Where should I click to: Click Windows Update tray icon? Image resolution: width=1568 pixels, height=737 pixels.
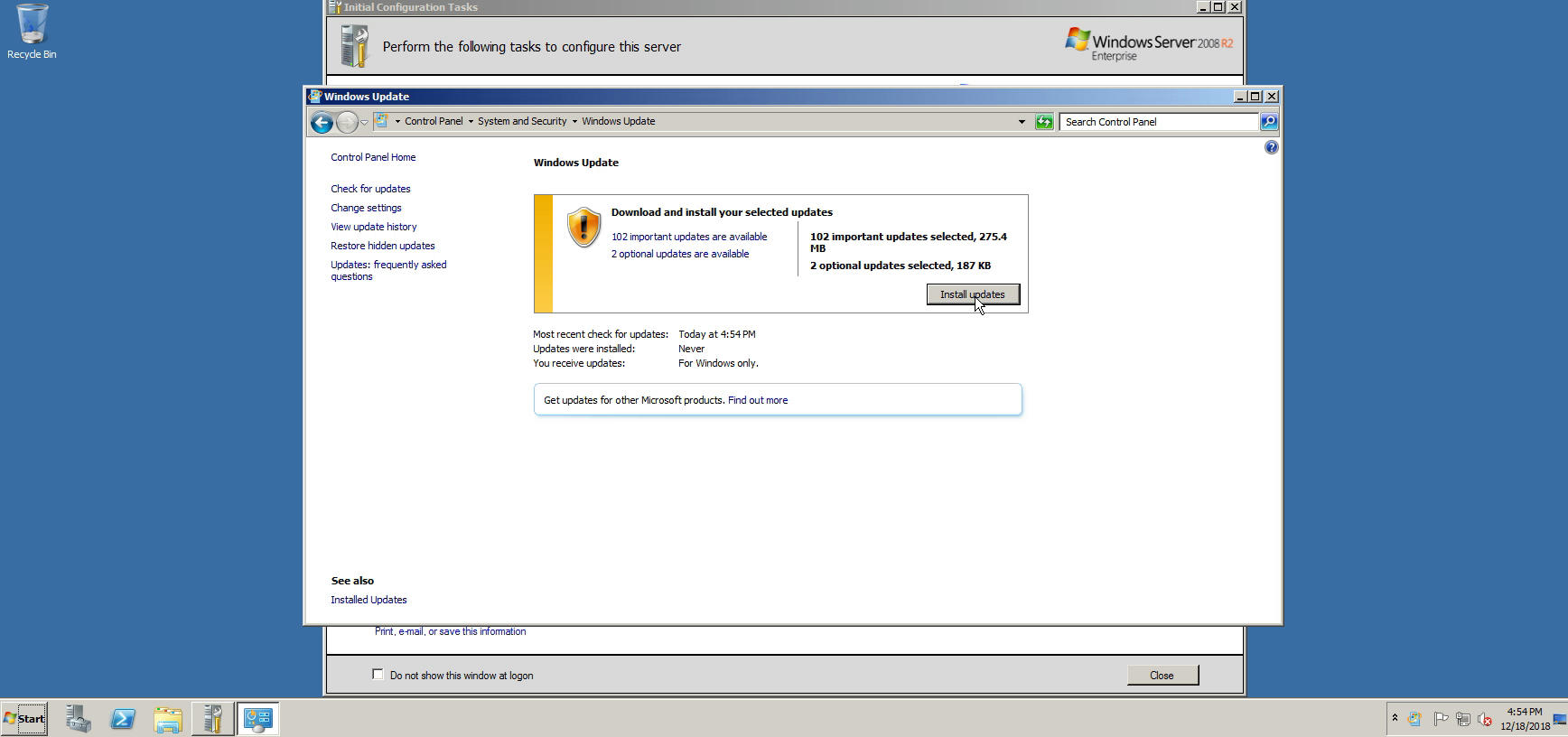(x=1415, y=719)
